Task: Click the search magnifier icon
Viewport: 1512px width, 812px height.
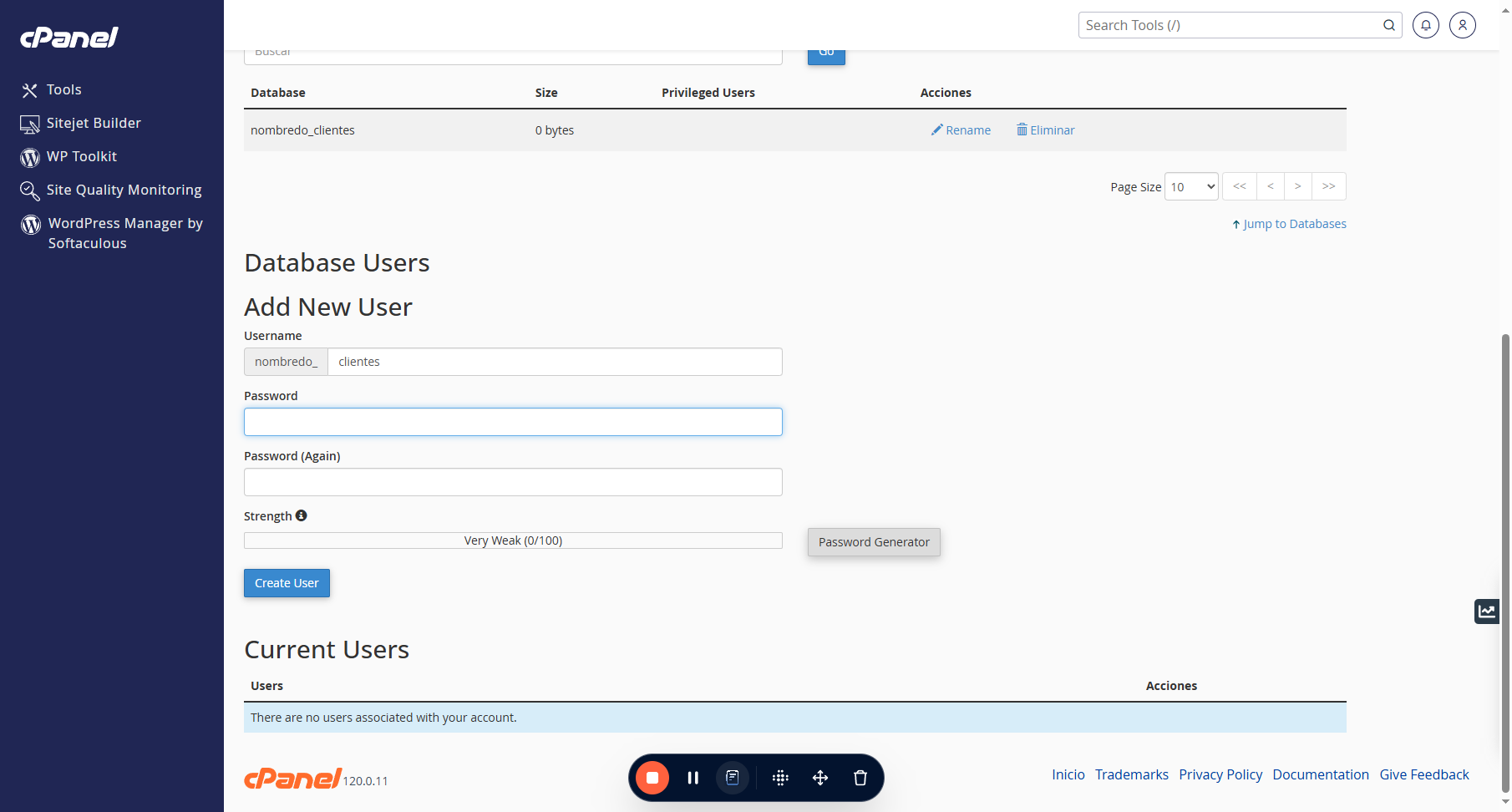Action: [1389, 25]
